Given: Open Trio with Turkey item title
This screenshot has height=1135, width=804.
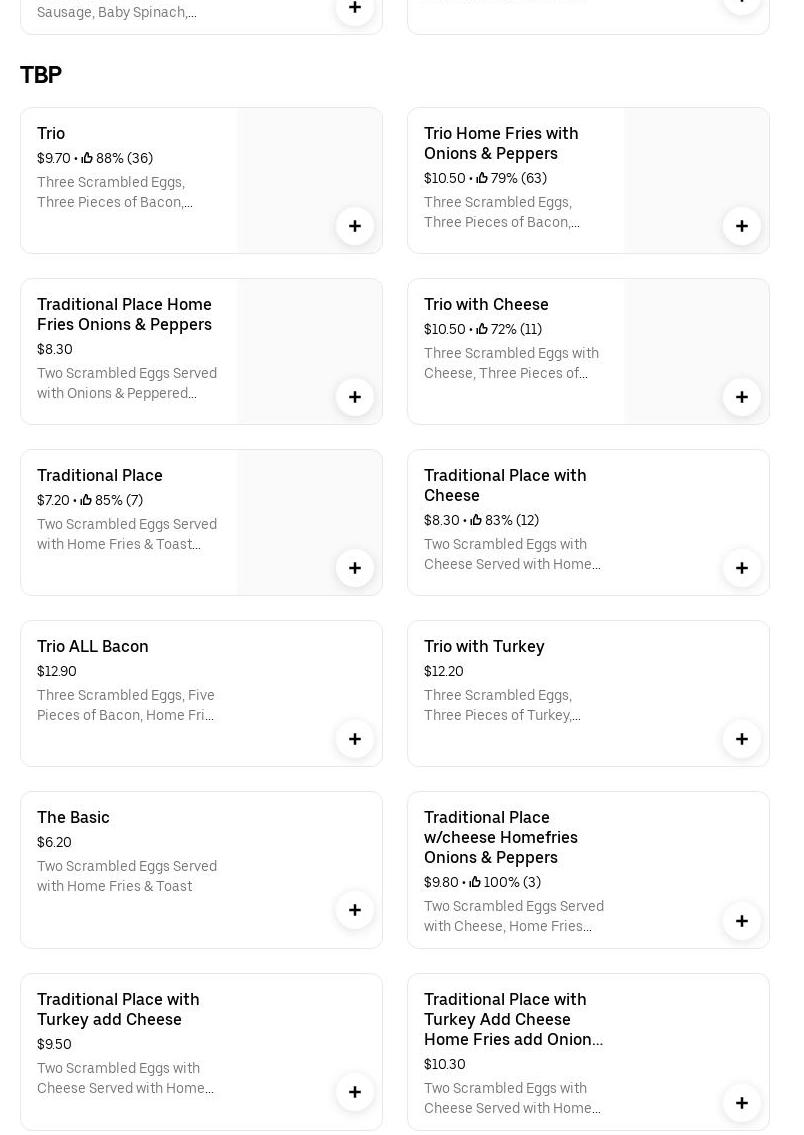Looking at the screenshot, I should coord(484,646).
